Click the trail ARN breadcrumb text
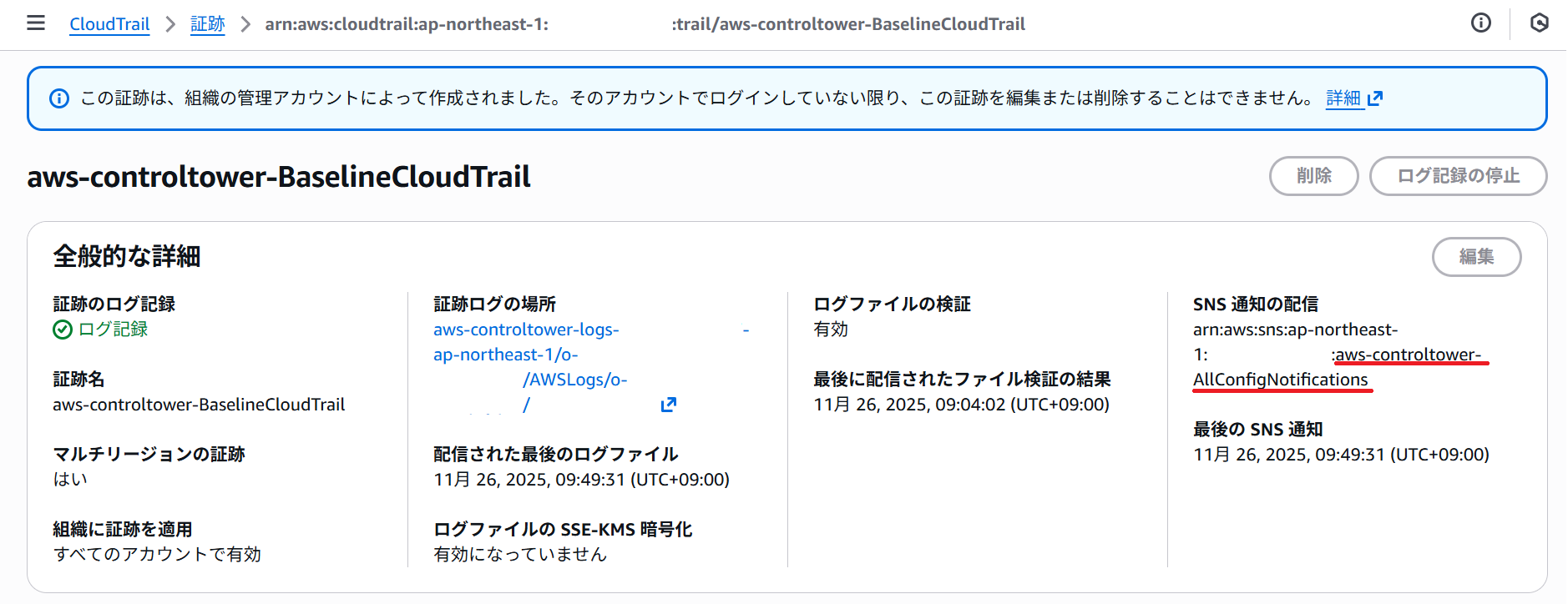Viewport: 1568px width, 604px height. (x=645, y=24)
